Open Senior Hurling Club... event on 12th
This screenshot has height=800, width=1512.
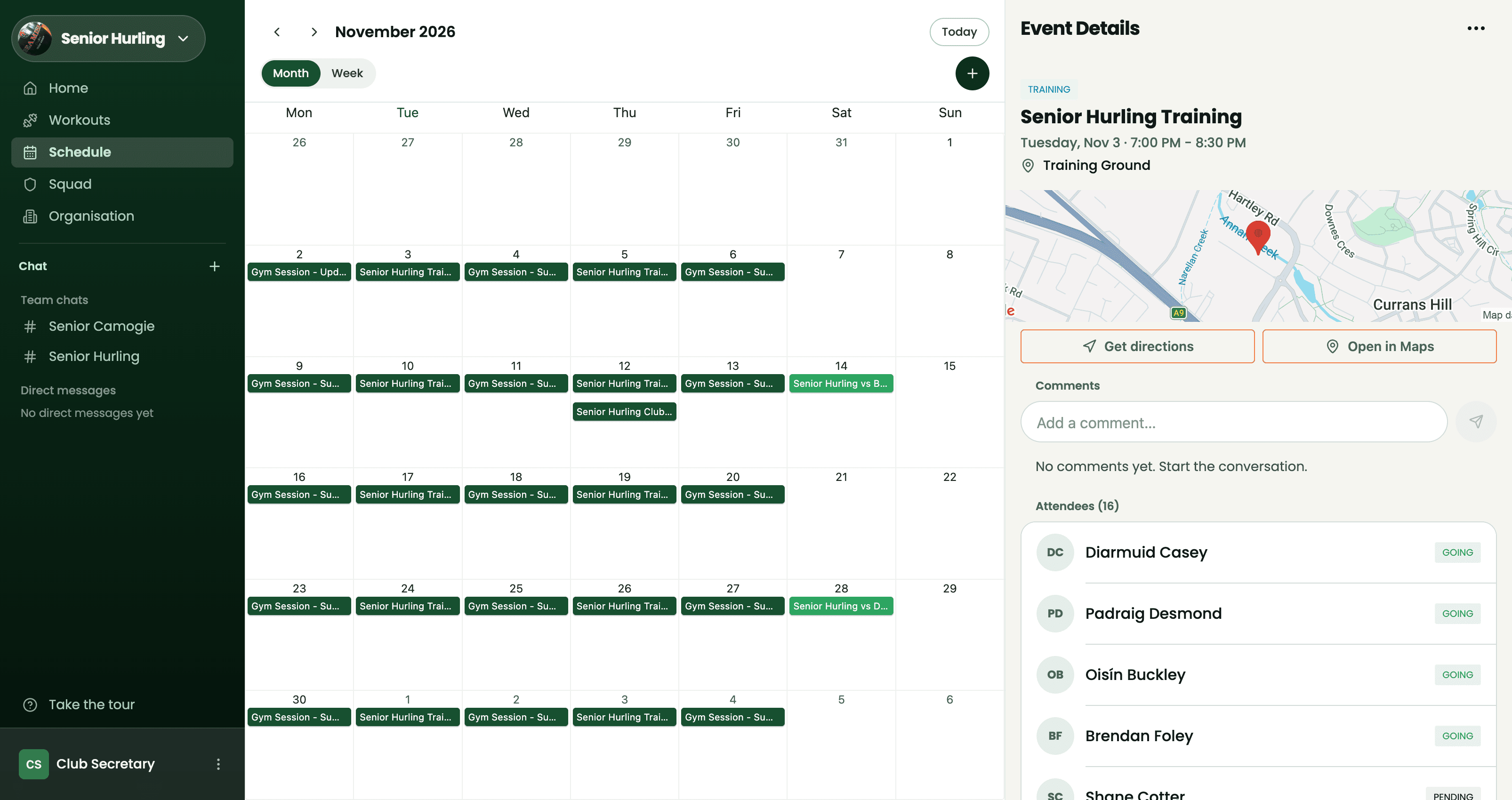pyautogui.click(x=624, y=411)
